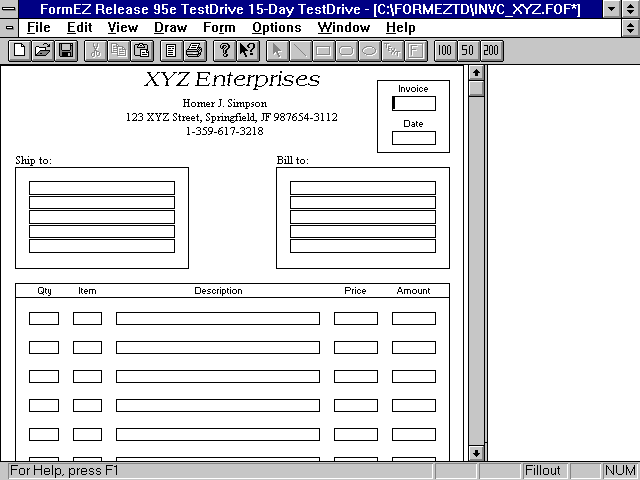Click the scroll down arrow

coord(476,453)
